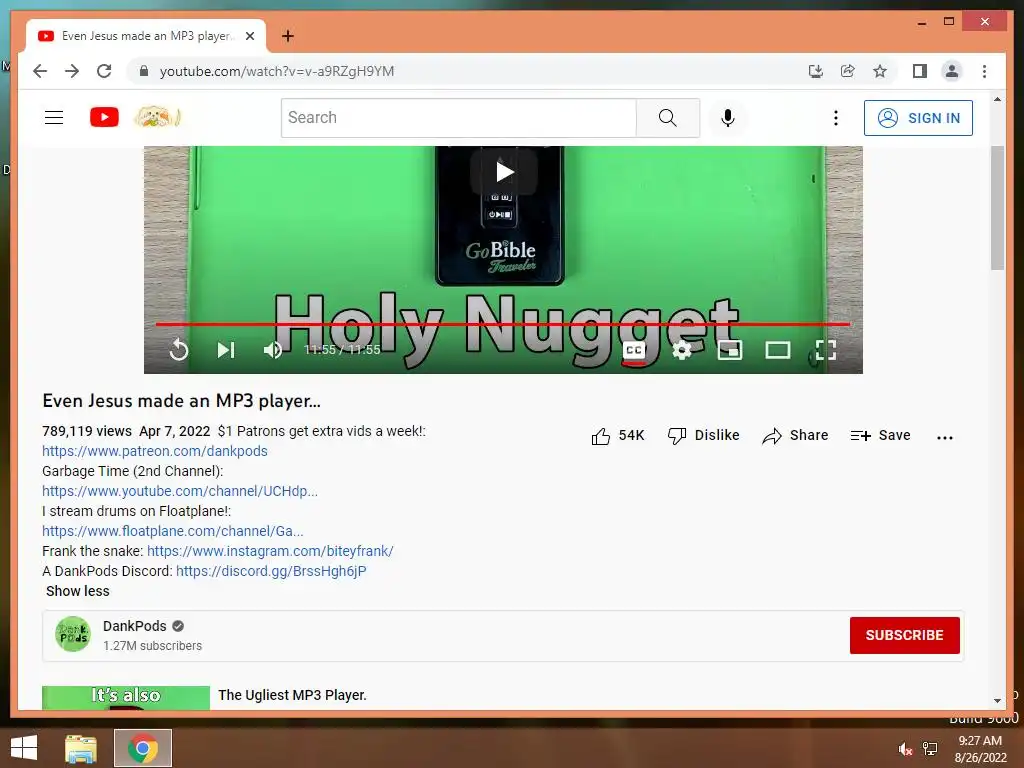The height and width of the screenshot is (768, 1024).
Task: Select Chrome in the taskbar
Action: (x=143, y=748)
